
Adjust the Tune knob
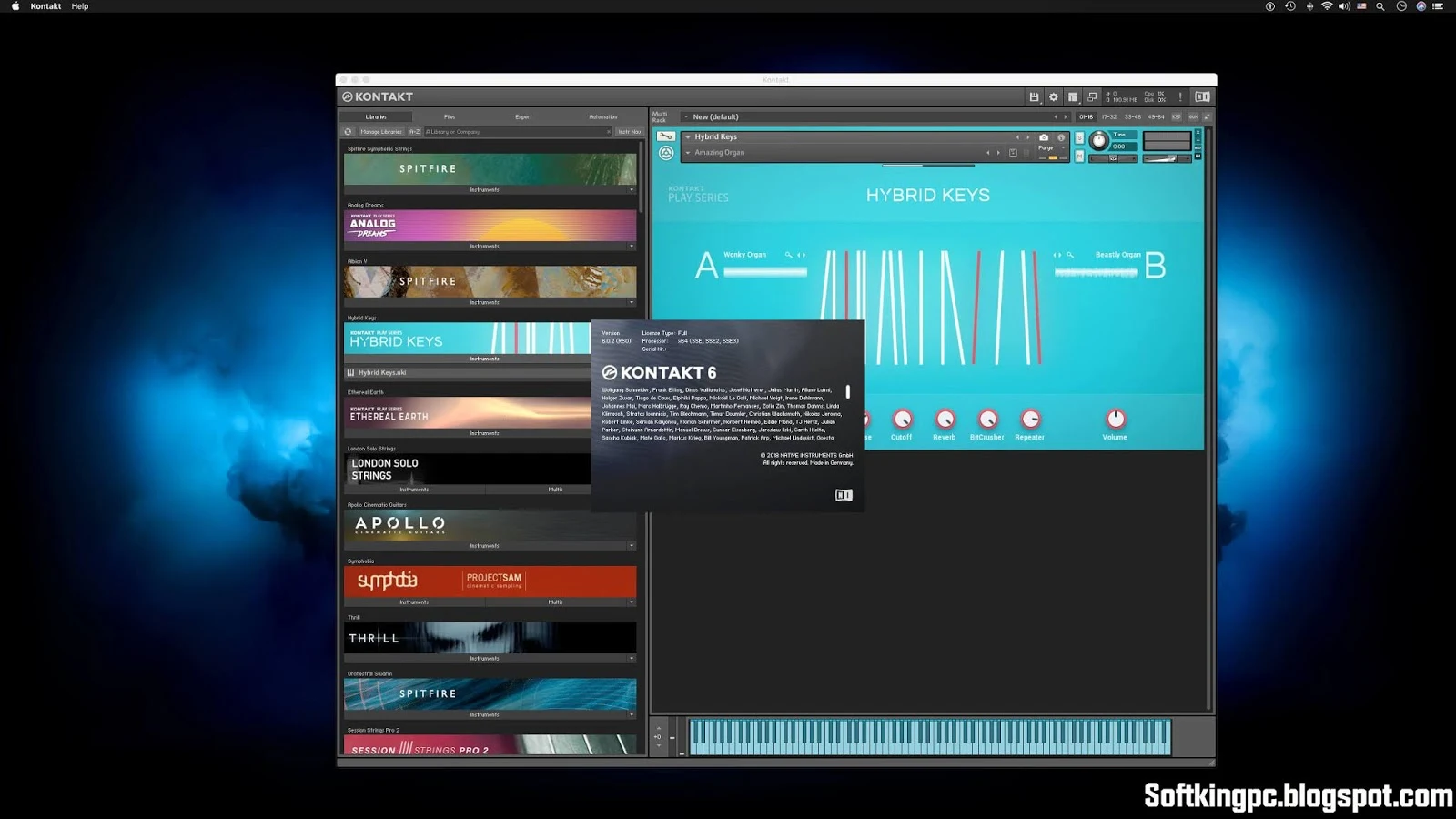pyautogui.click(x=1099, y=140)
